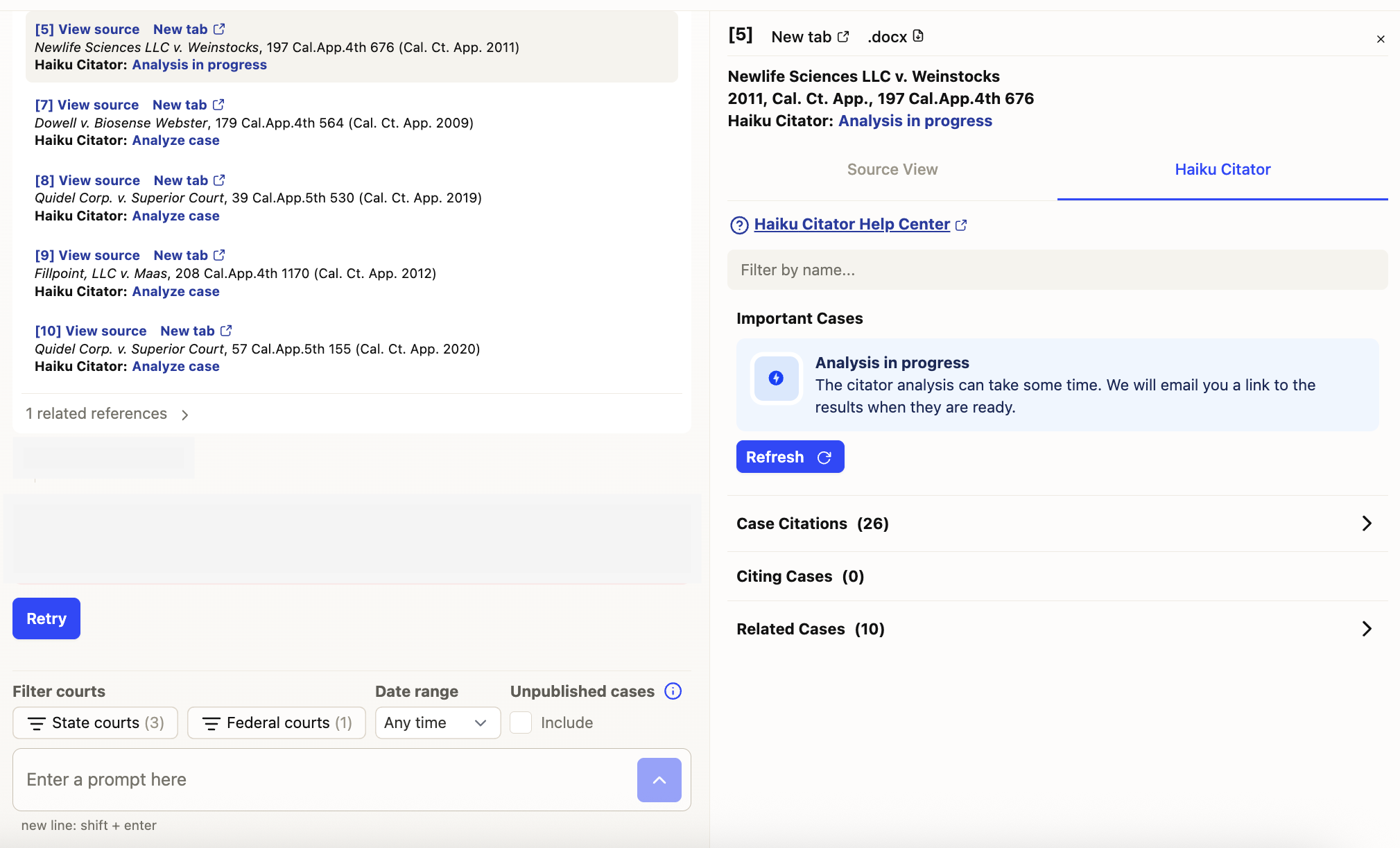
Task: Click the Filter by name input field
Action: 1057,270
